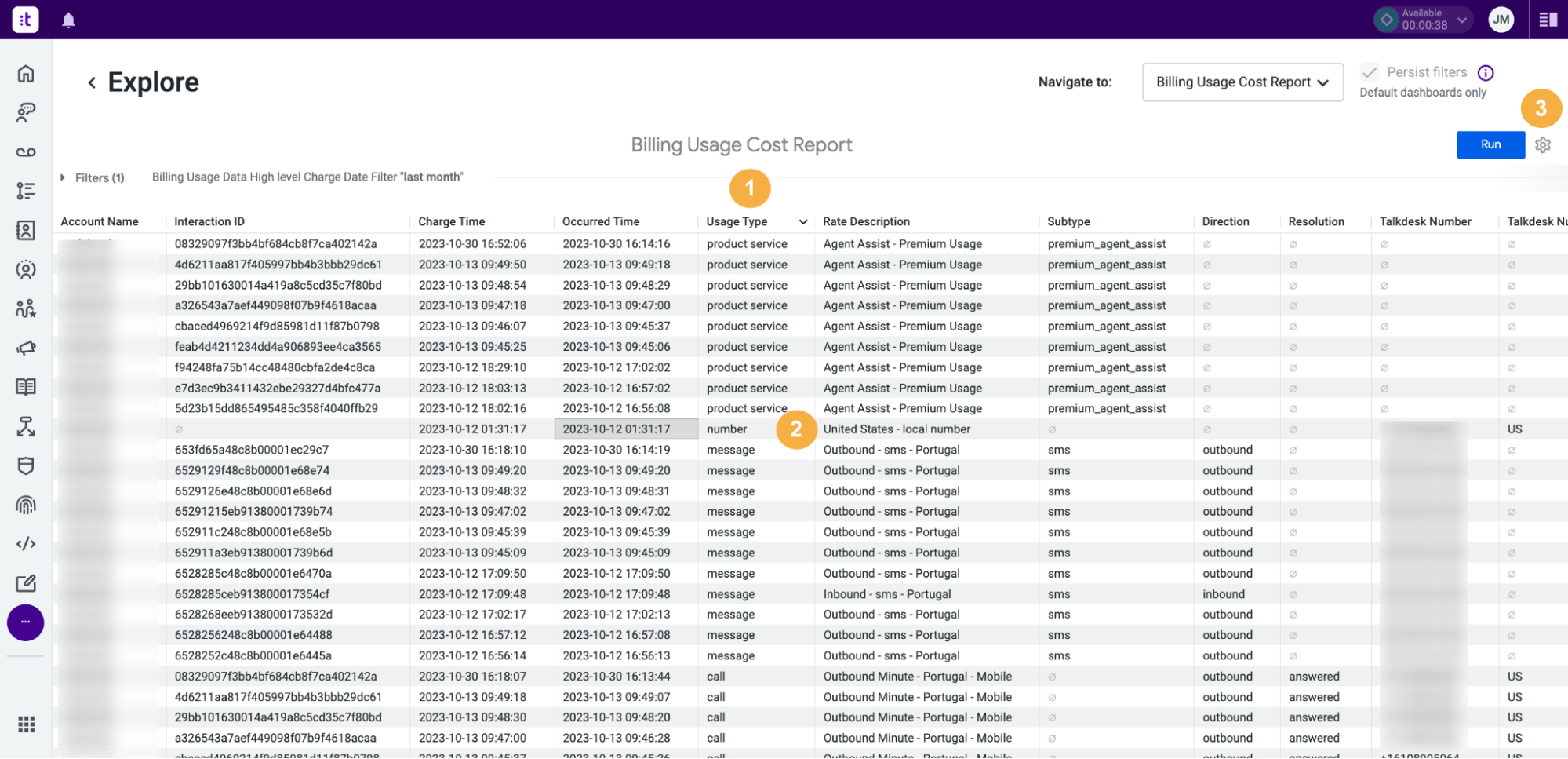Image resolution: width=1568 pixels, height=759 pixels.
Task: Open the apps grid icon at sidebar bottom
Action: click(x=26, y=724)
